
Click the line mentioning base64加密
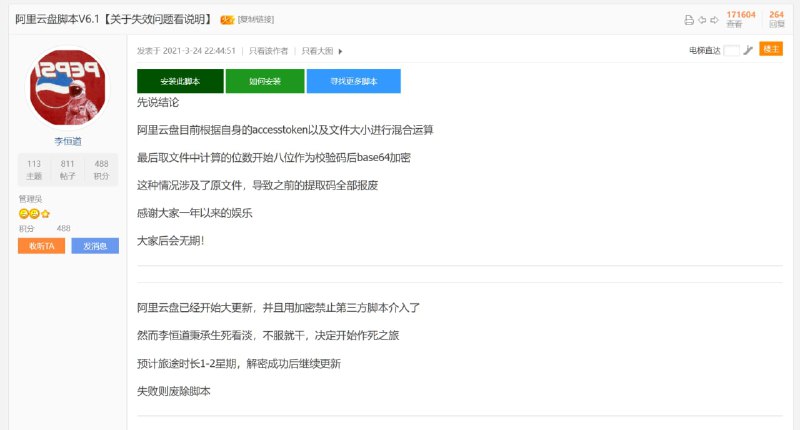tap(273, 158)
